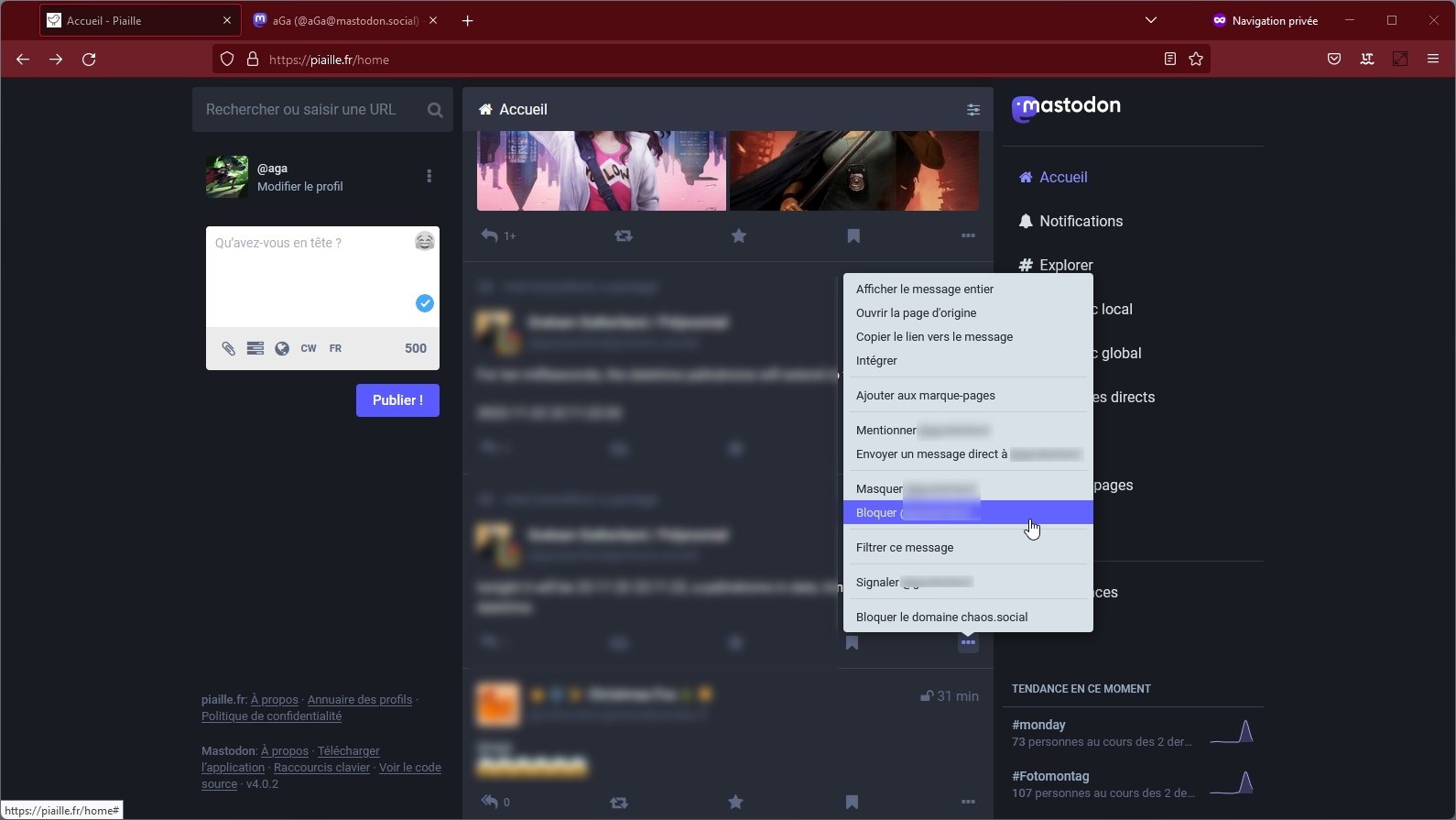Click Modifier le profil link
The height and width of the screenshot is (820, 1456).
[x=299, y=186]
